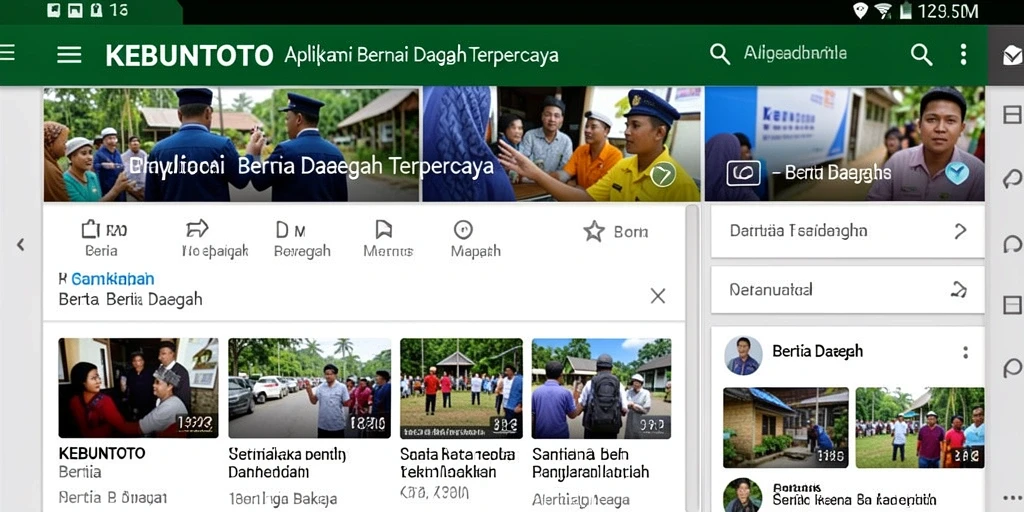Collapse panel with left arrow chevron
Screen dimensions: 1024x512
[20, 245]
